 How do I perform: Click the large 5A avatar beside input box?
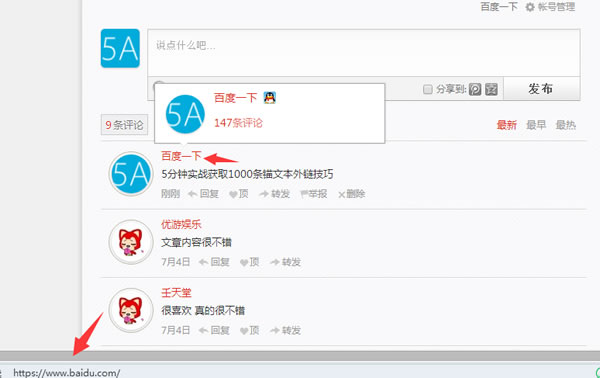[120, 49]
